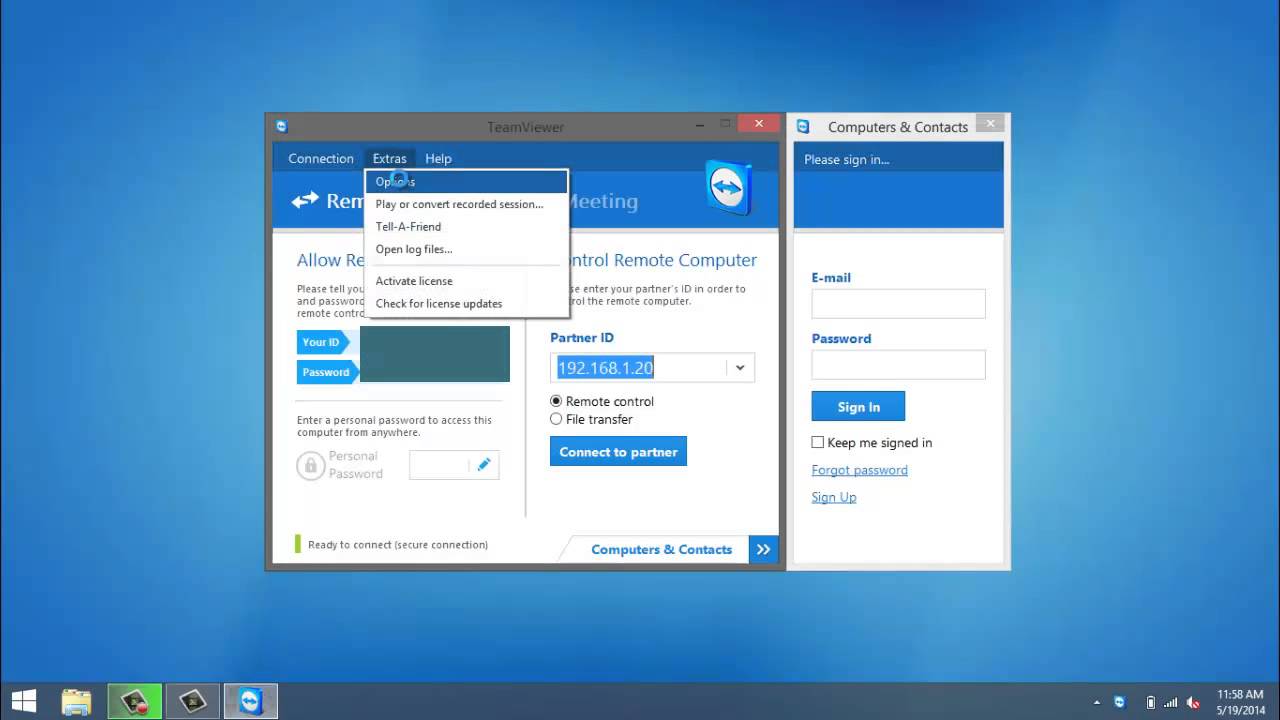This screenshot has height=720, width=1280.
Task: Click the Password field in Computers & Contacts
Action: point(898,365)
